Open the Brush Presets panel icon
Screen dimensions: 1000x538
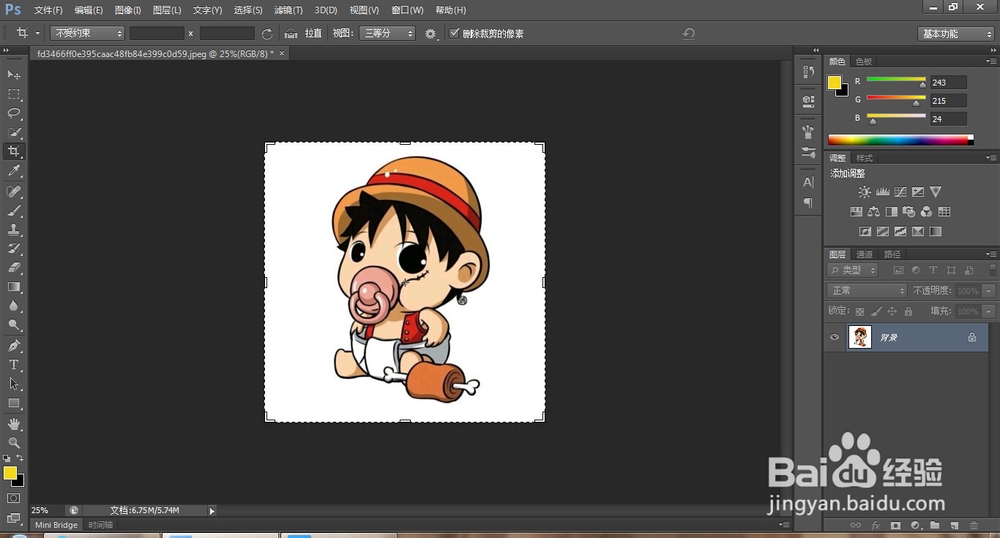[x=808, y=152]
